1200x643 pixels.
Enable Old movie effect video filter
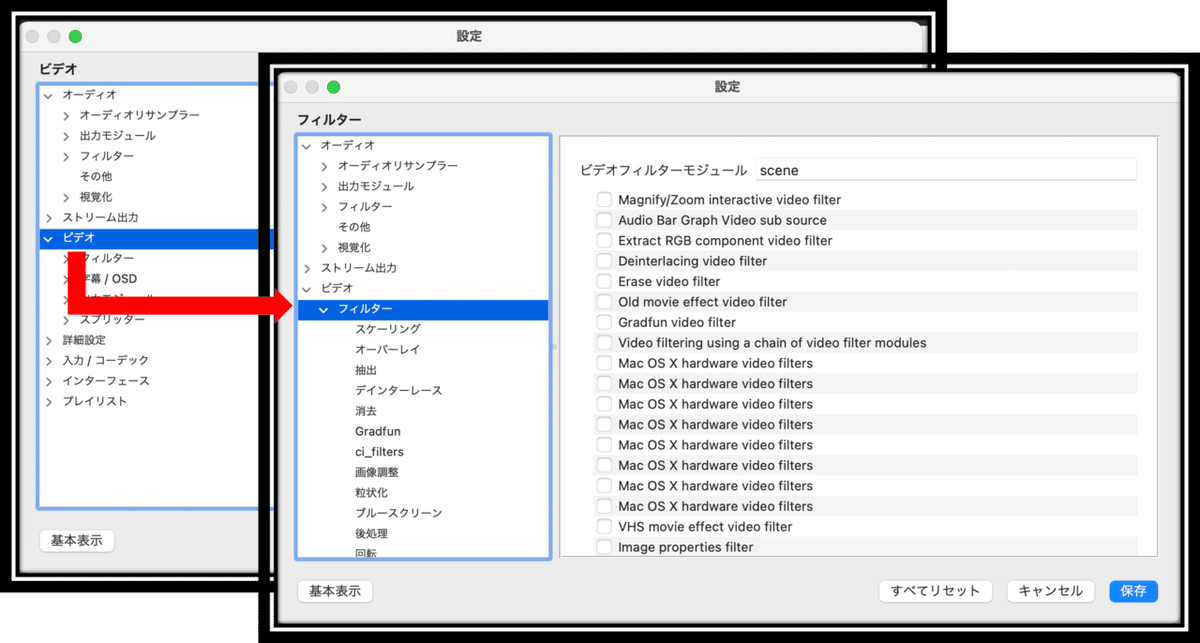click(x=604, y=302)
